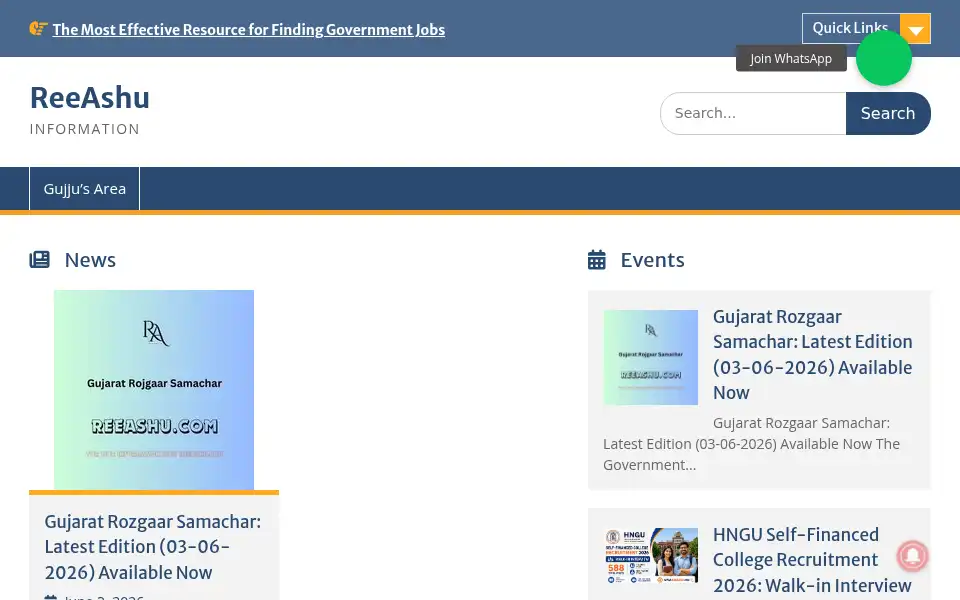Image resolution: width=960 pixels, height=600 pixels.
Task: Open the Government Jobs headline link
Action: [249, 29]
